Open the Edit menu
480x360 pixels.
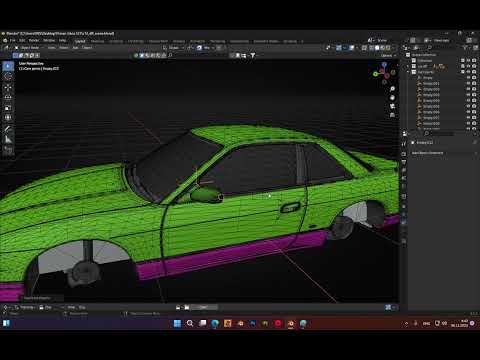[22, 40]
